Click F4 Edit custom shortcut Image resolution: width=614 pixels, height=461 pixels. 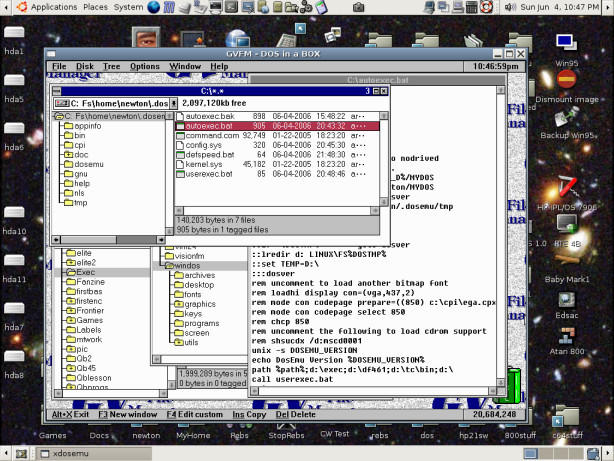pyautogui.click(x=195, y=414)
